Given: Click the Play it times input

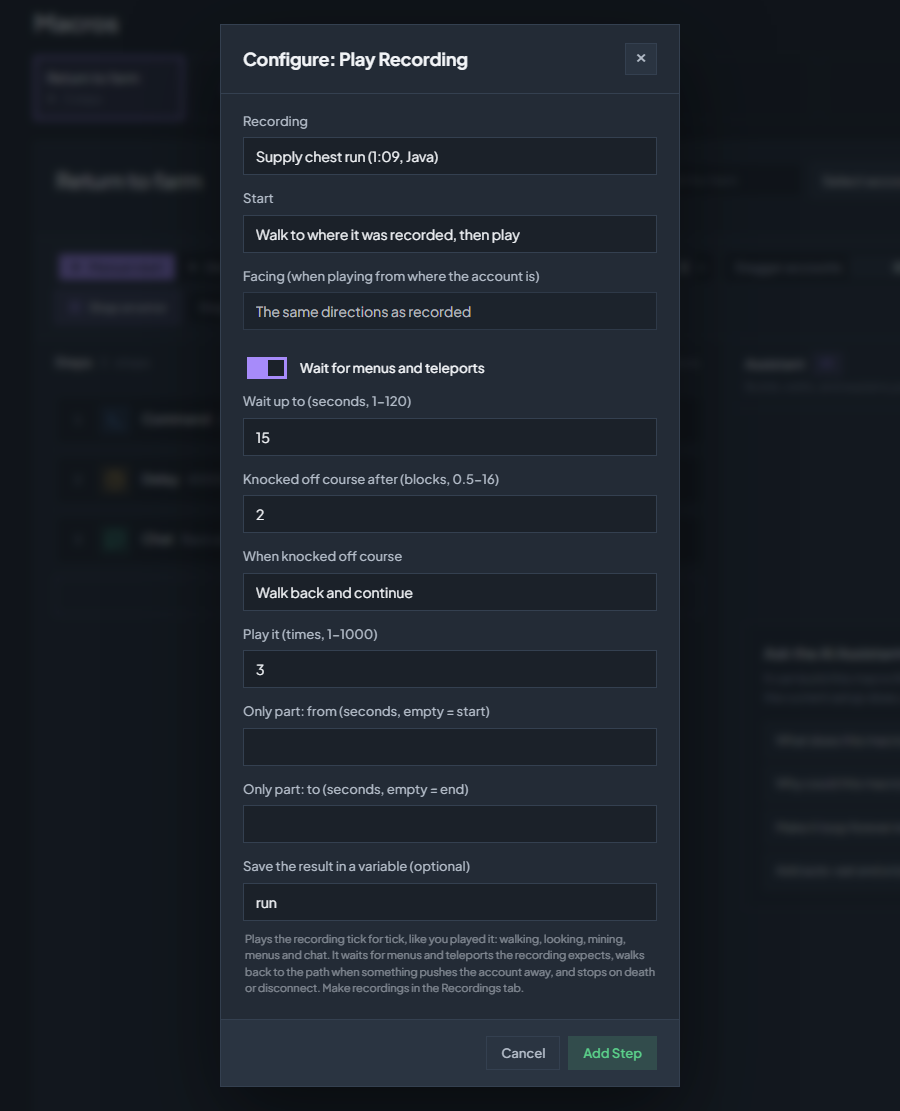Looking at the screenshot, I should tap(449, 670).
